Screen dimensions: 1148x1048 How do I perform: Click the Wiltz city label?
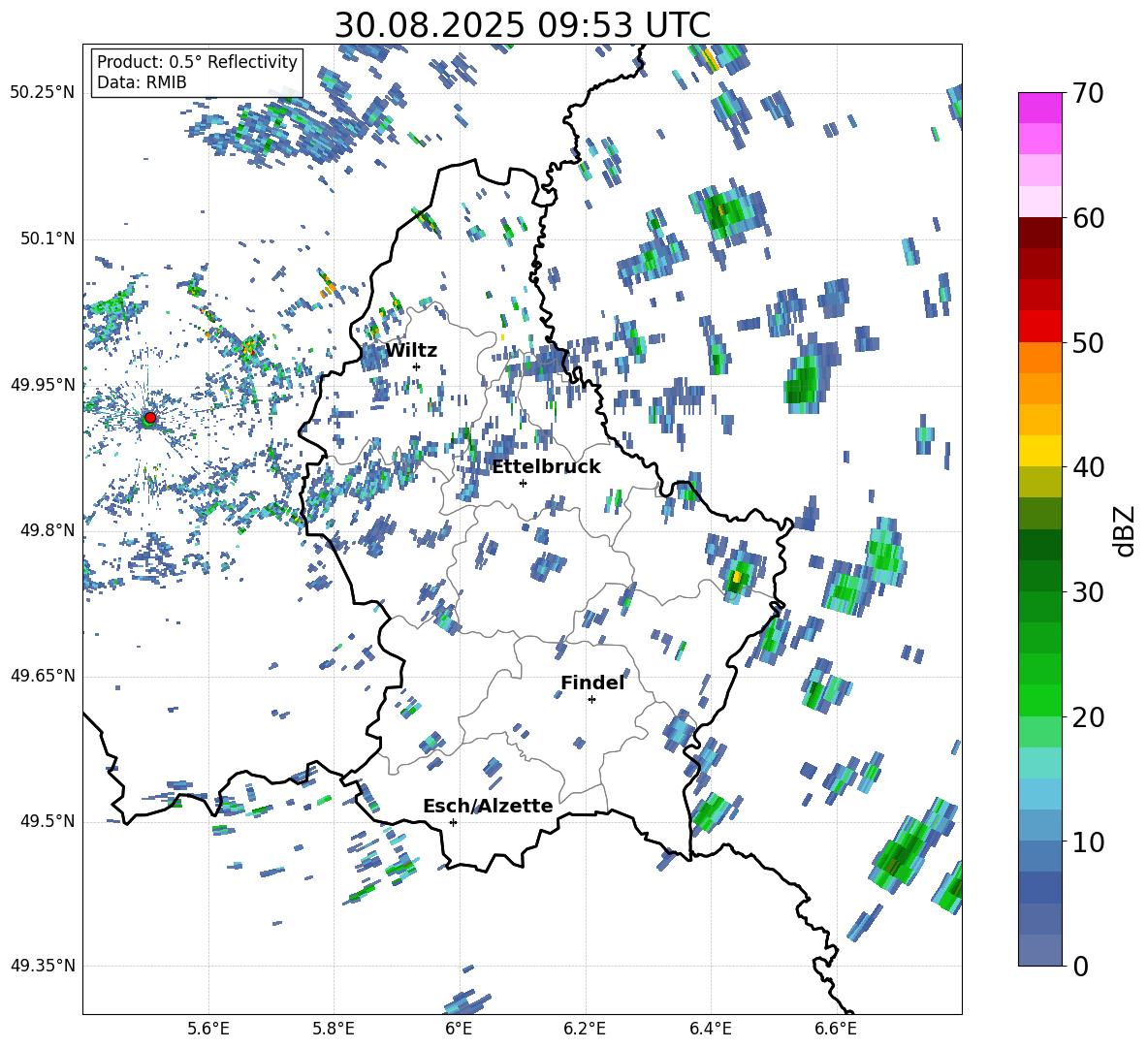pyautogui.click(x=411, y=350)
